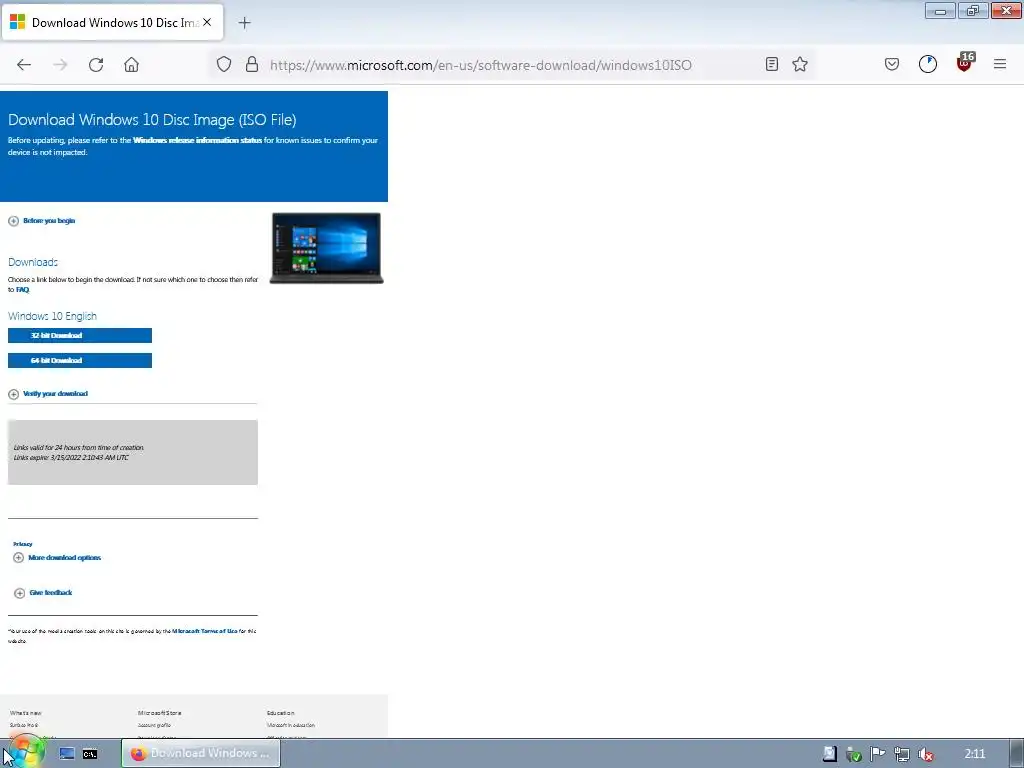Expand More download options section

(x=57, y=558)
